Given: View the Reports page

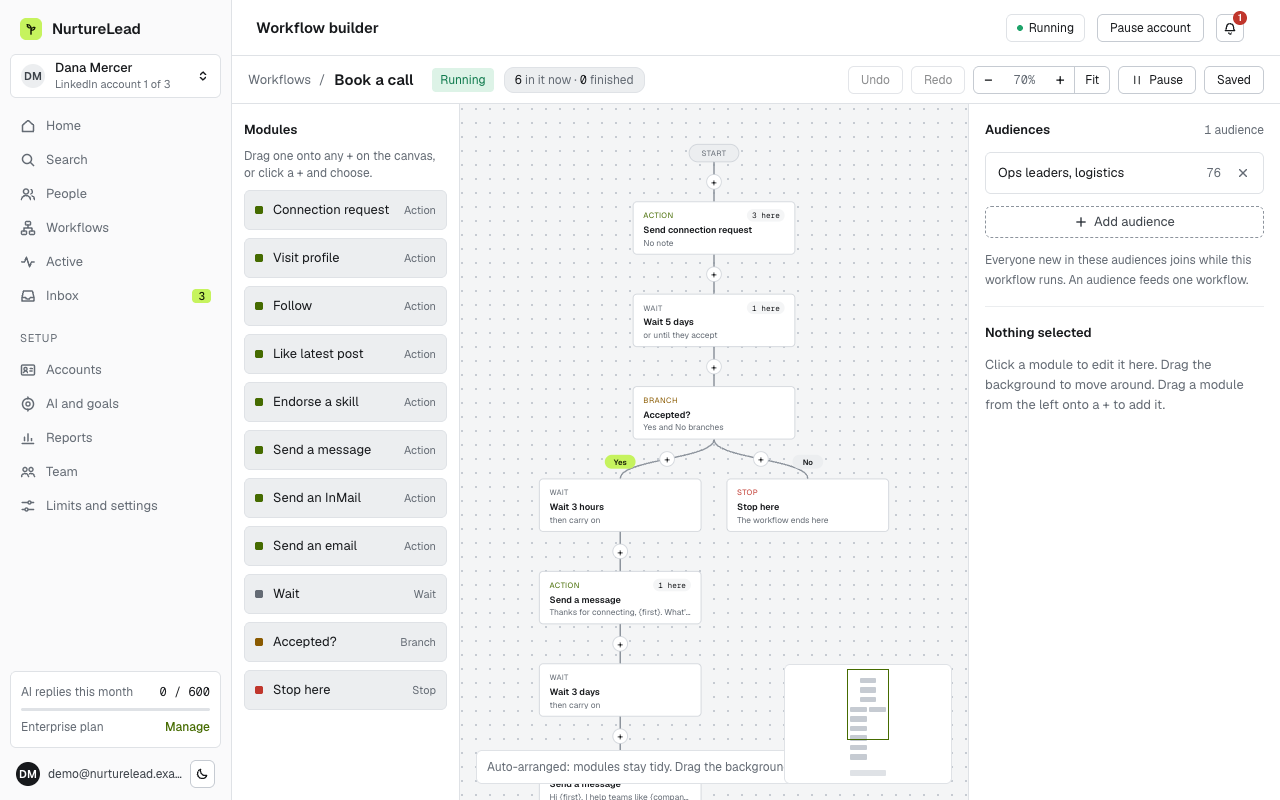Looking at the screenshot, I should (x=115, y=438).
